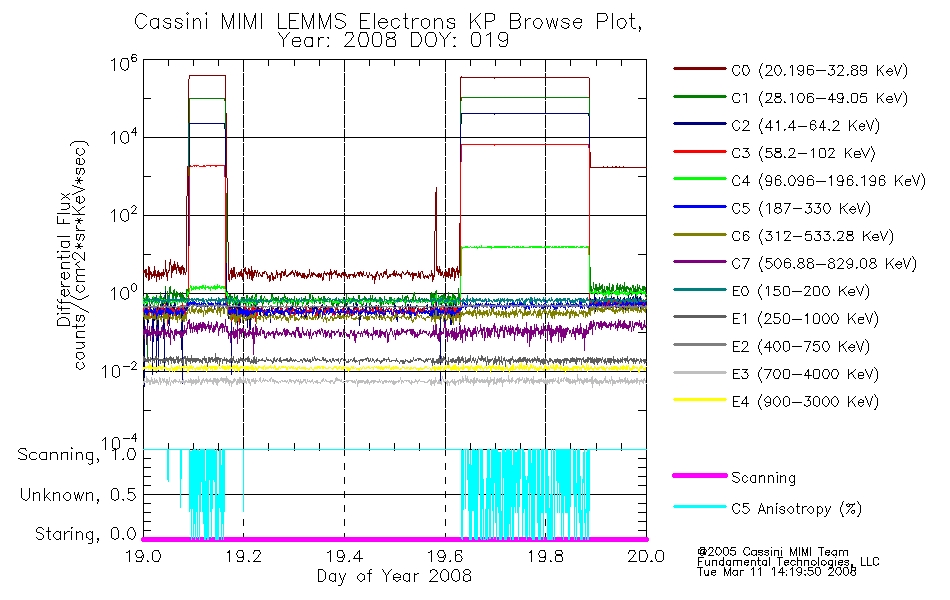Click the C1 (28.106-49.05 KeV) legend label
The image size is (950, 600).
[x=819, y=98]
